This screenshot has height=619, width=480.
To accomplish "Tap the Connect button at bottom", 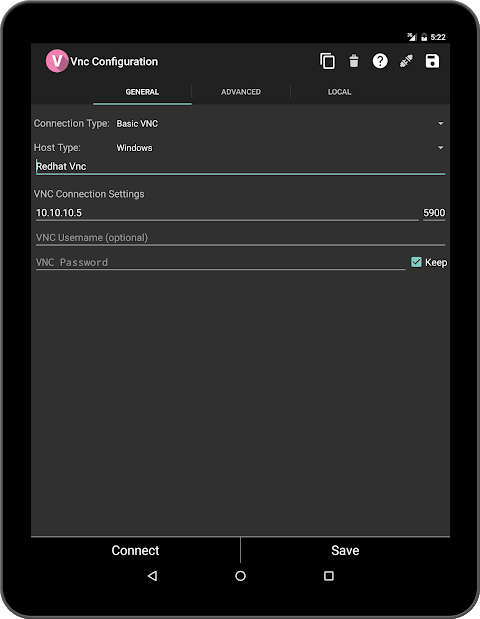I will point(135,550).
